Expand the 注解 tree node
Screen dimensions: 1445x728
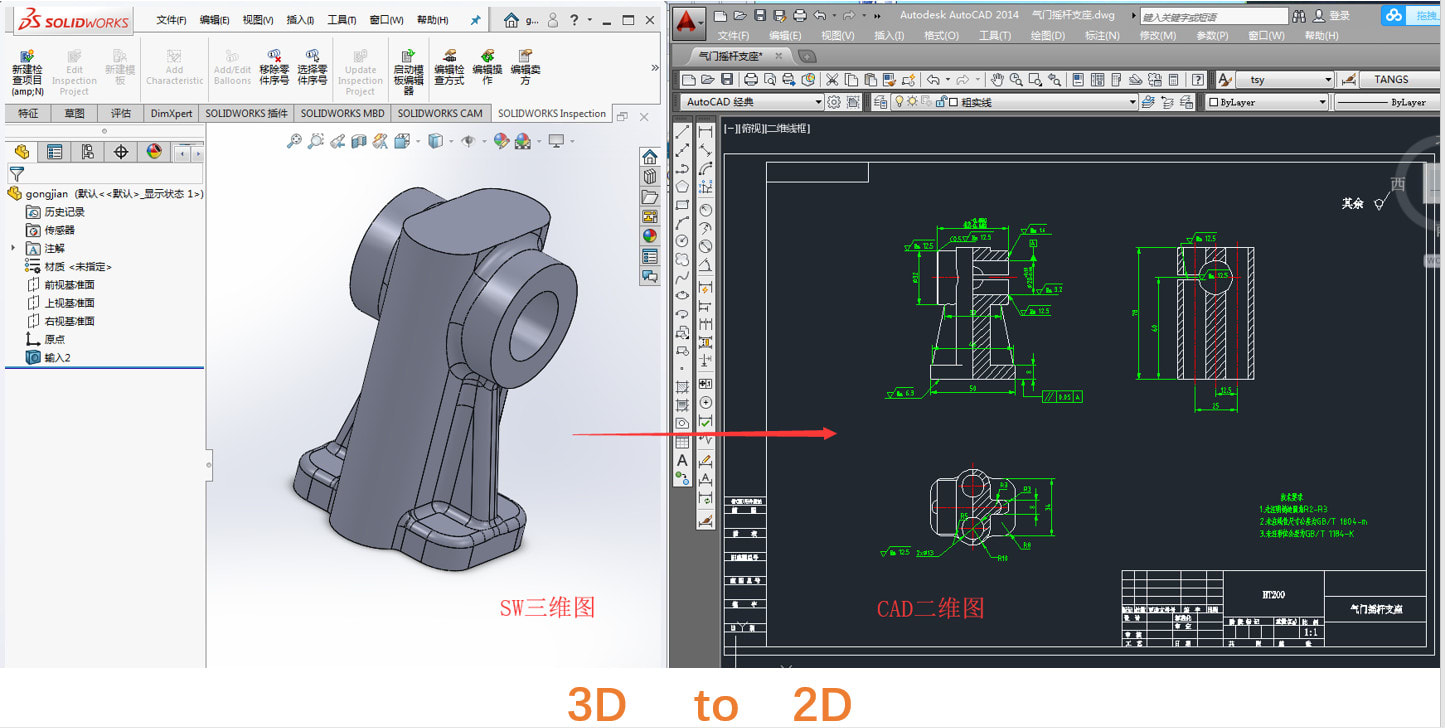pyautogui.click(x=13, y=248)
